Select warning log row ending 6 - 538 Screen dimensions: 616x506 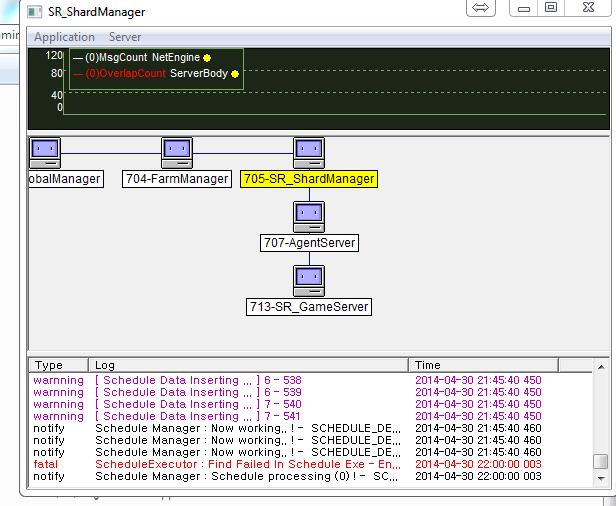[310, 380]
